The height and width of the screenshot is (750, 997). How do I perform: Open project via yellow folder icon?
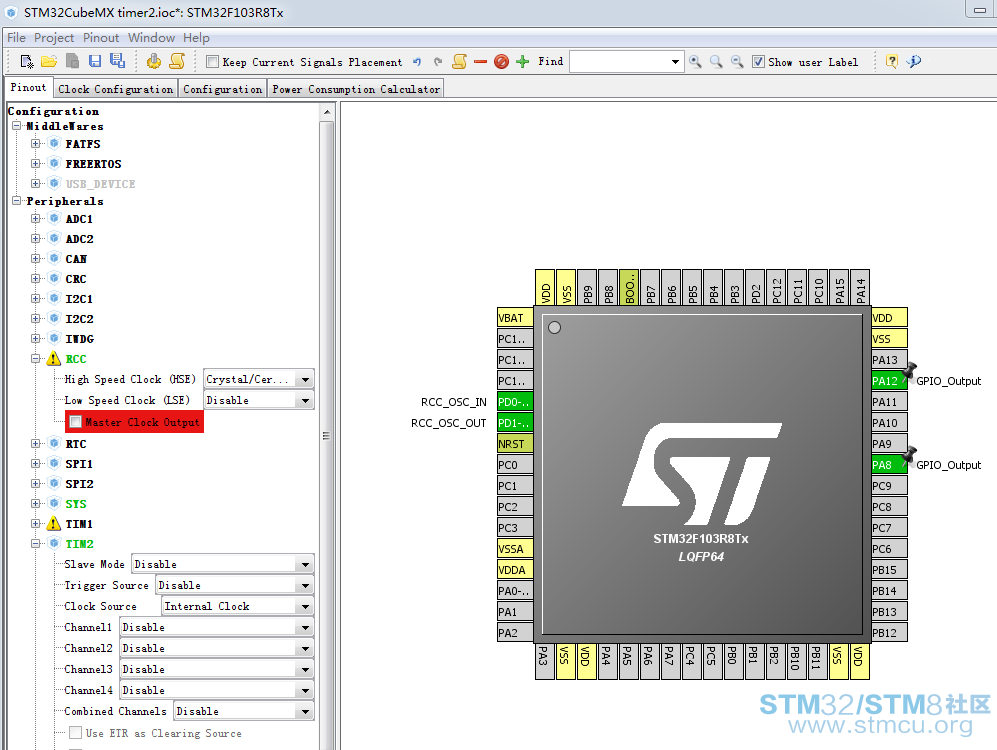(x=49, y=61)
